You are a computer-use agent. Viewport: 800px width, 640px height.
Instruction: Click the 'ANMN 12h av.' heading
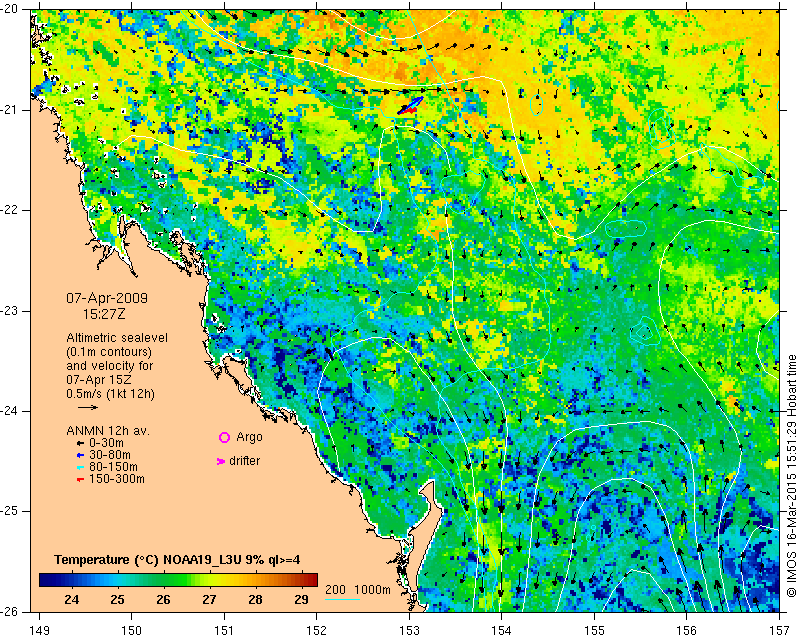[108, 431]
